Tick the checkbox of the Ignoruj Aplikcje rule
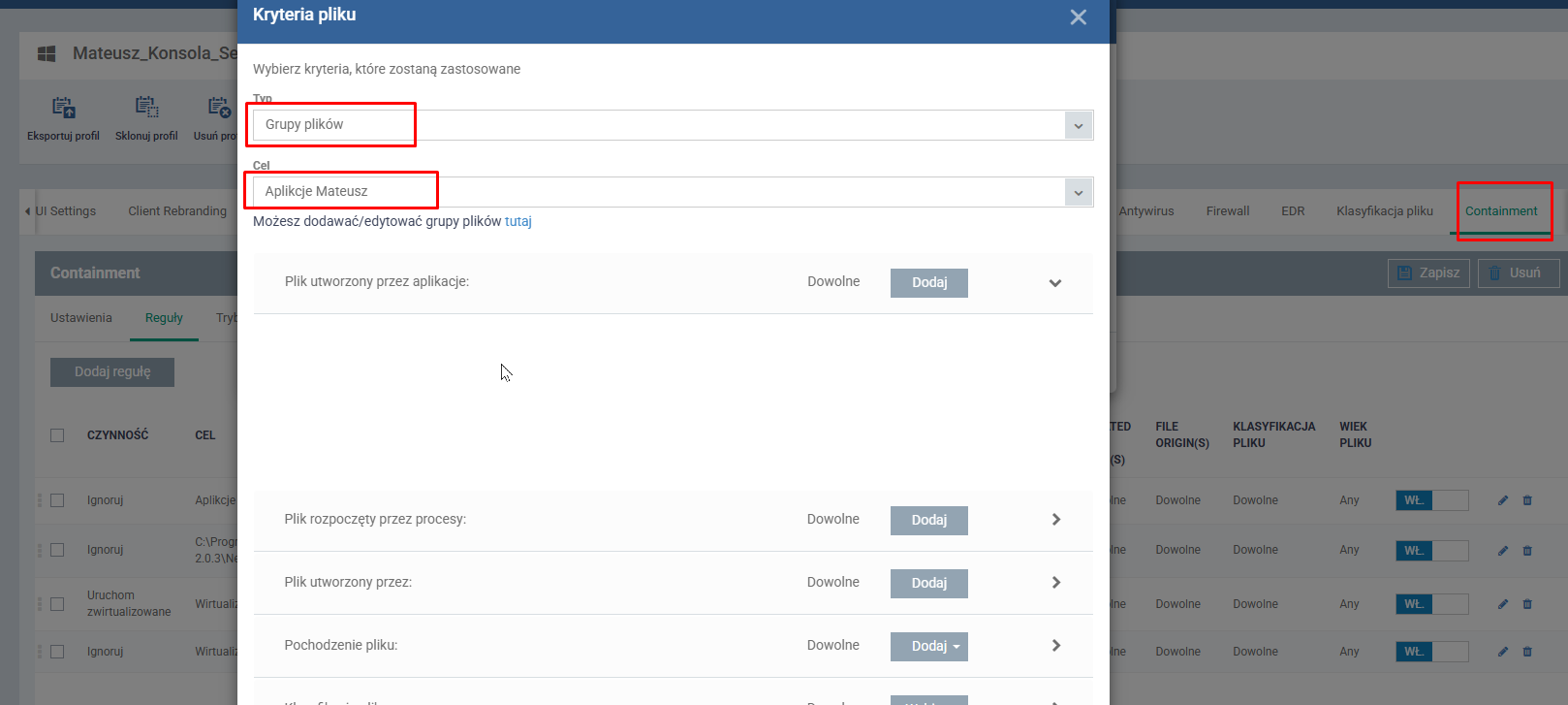The height and width of the screenshot is (705, 1568). 57,500
